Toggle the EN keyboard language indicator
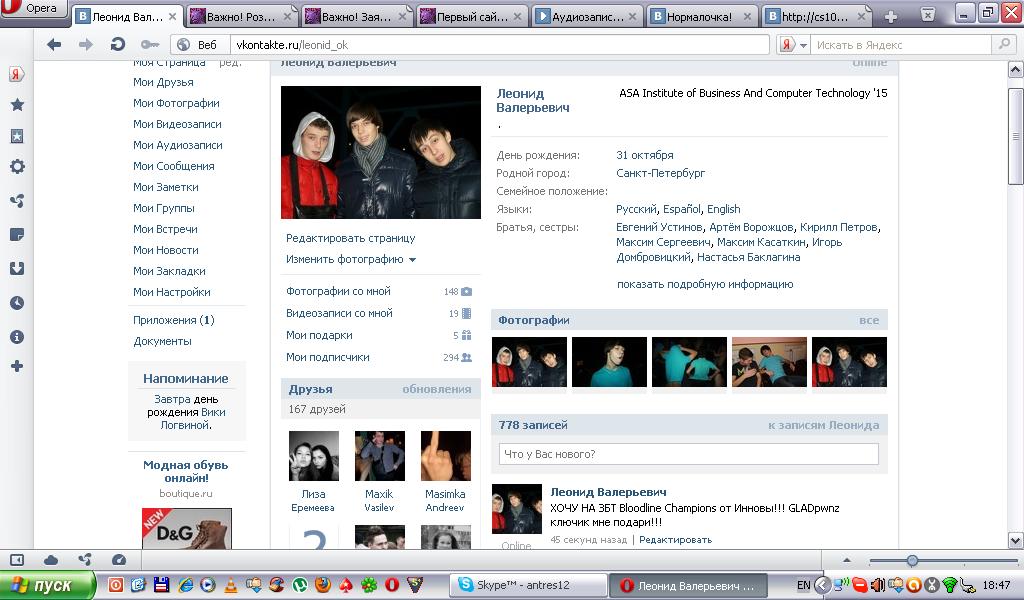 (803, 585)
